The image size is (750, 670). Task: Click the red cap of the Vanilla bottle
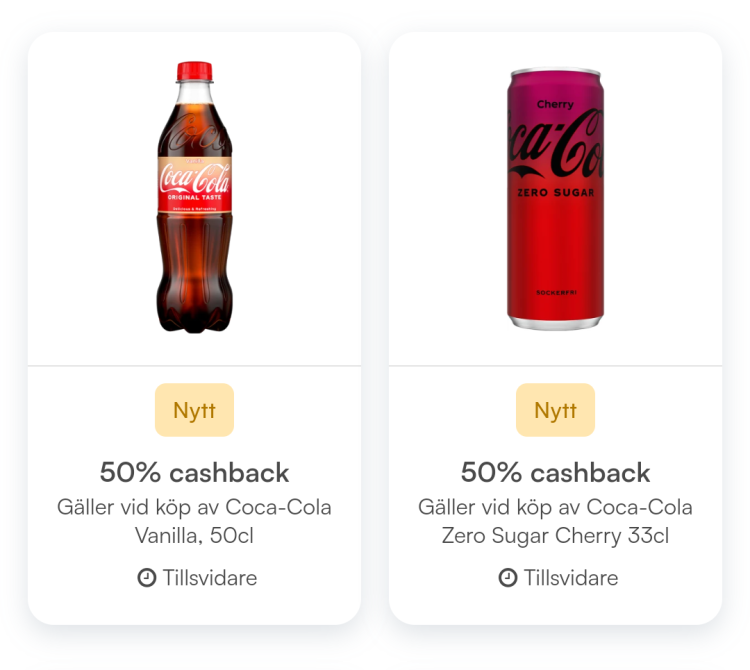coord(195,71)
